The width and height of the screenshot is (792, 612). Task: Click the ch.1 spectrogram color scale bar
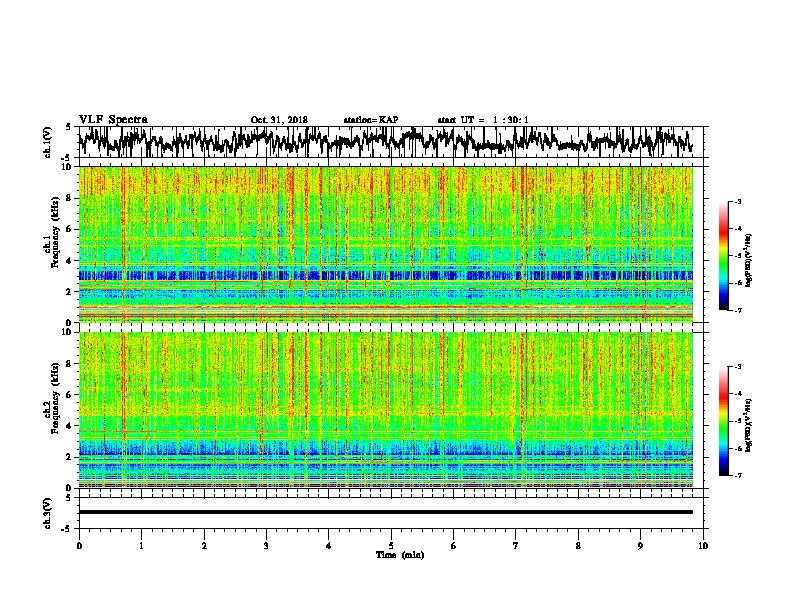(x=723, y=256)
